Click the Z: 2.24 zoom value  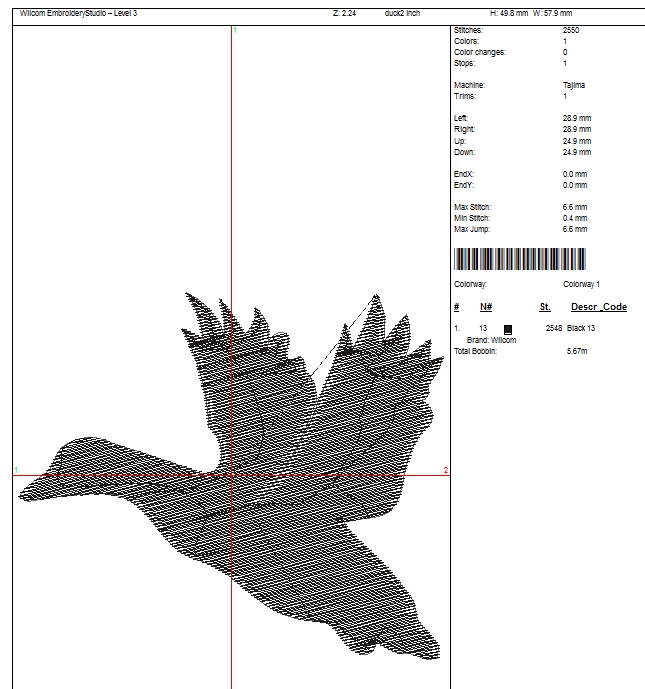pyautogui.click(x=344, y=13)
